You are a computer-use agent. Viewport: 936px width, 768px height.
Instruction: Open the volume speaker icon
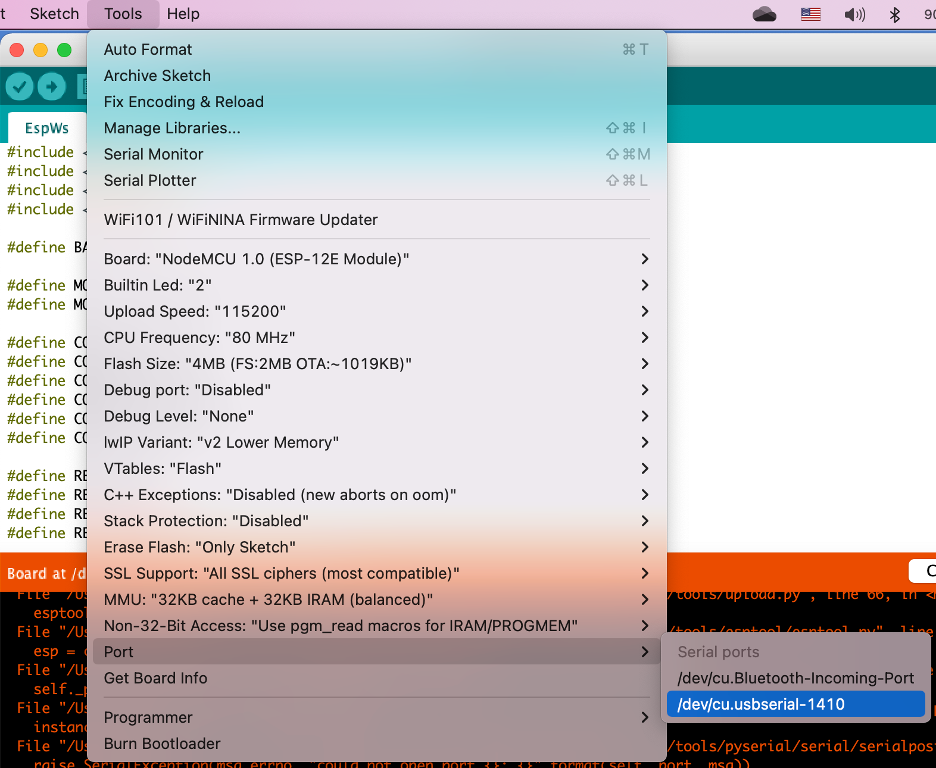tap(854, 14)
